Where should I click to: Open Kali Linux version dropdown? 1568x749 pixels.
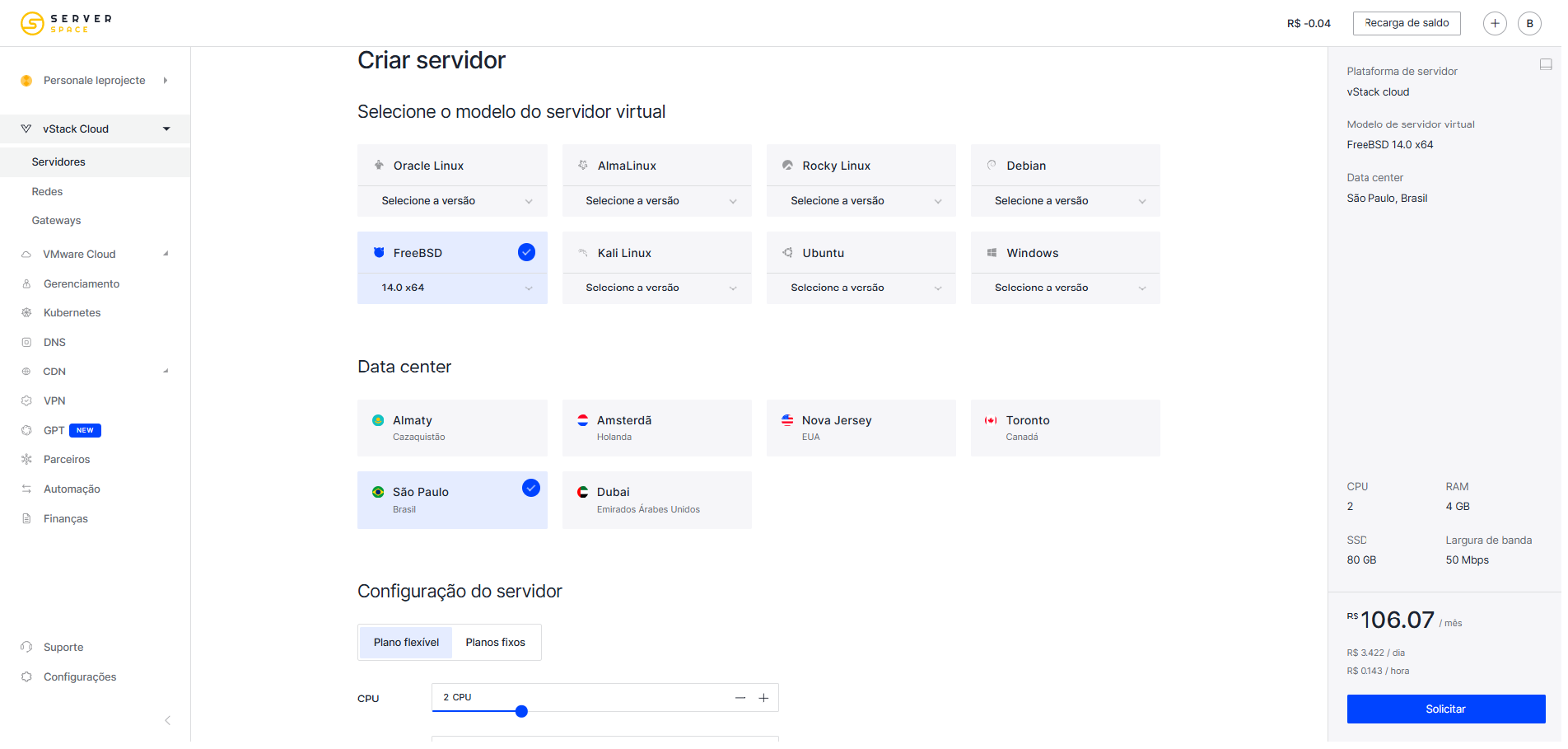click(x=657, y=288)
